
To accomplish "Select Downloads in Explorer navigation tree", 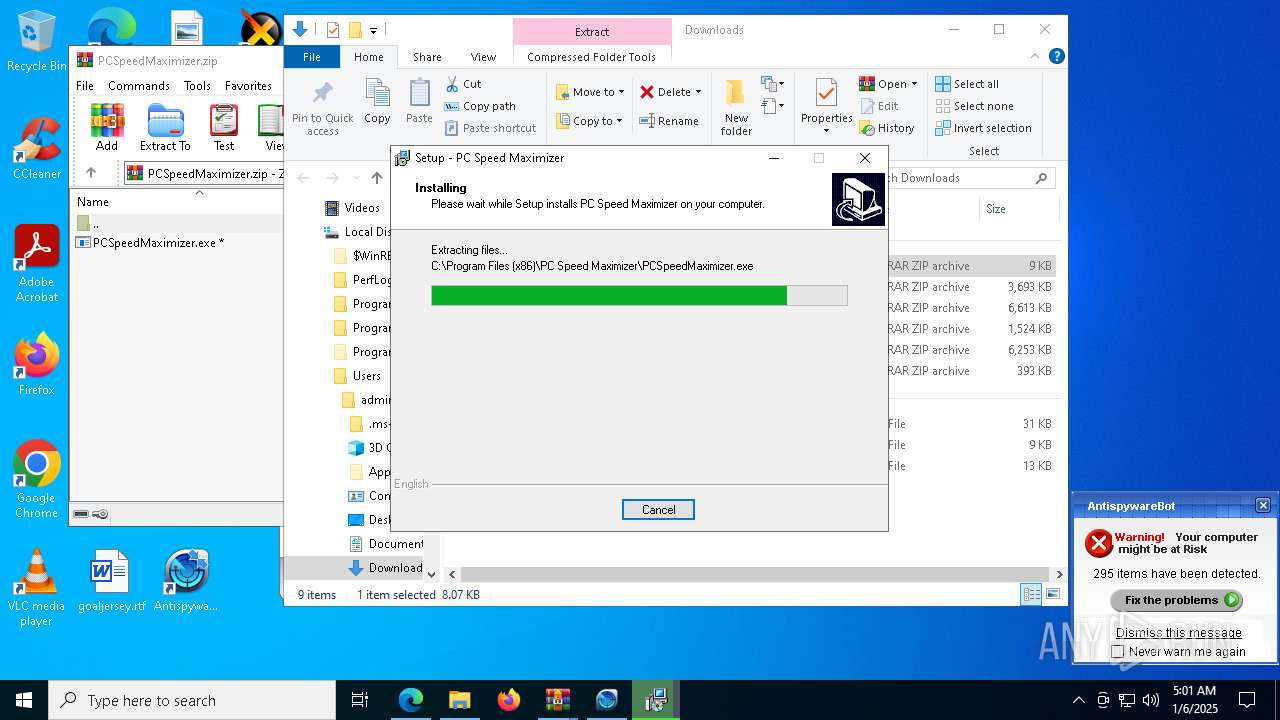I will 385,568.
